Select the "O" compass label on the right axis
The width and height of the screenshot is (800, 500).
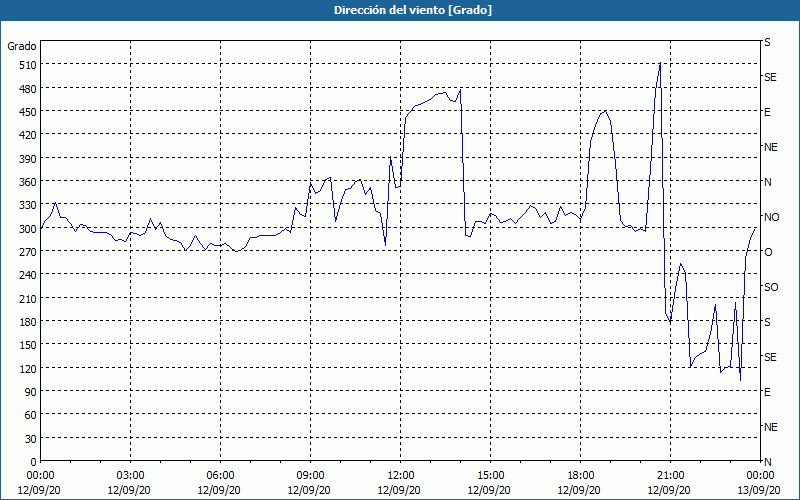[768, 252]
